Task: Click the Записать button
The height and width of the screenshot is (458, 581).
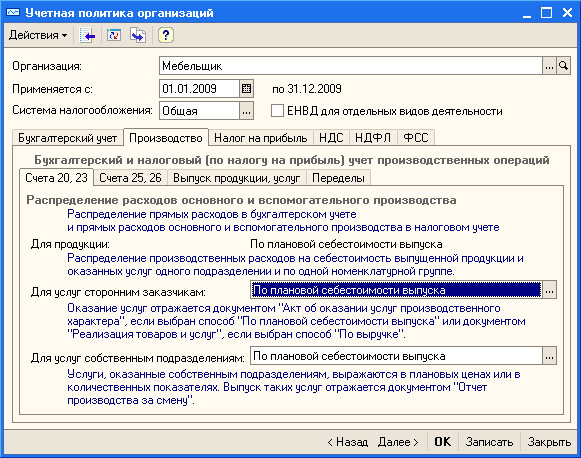Action: pyautogui.click(x=489, y=442)
